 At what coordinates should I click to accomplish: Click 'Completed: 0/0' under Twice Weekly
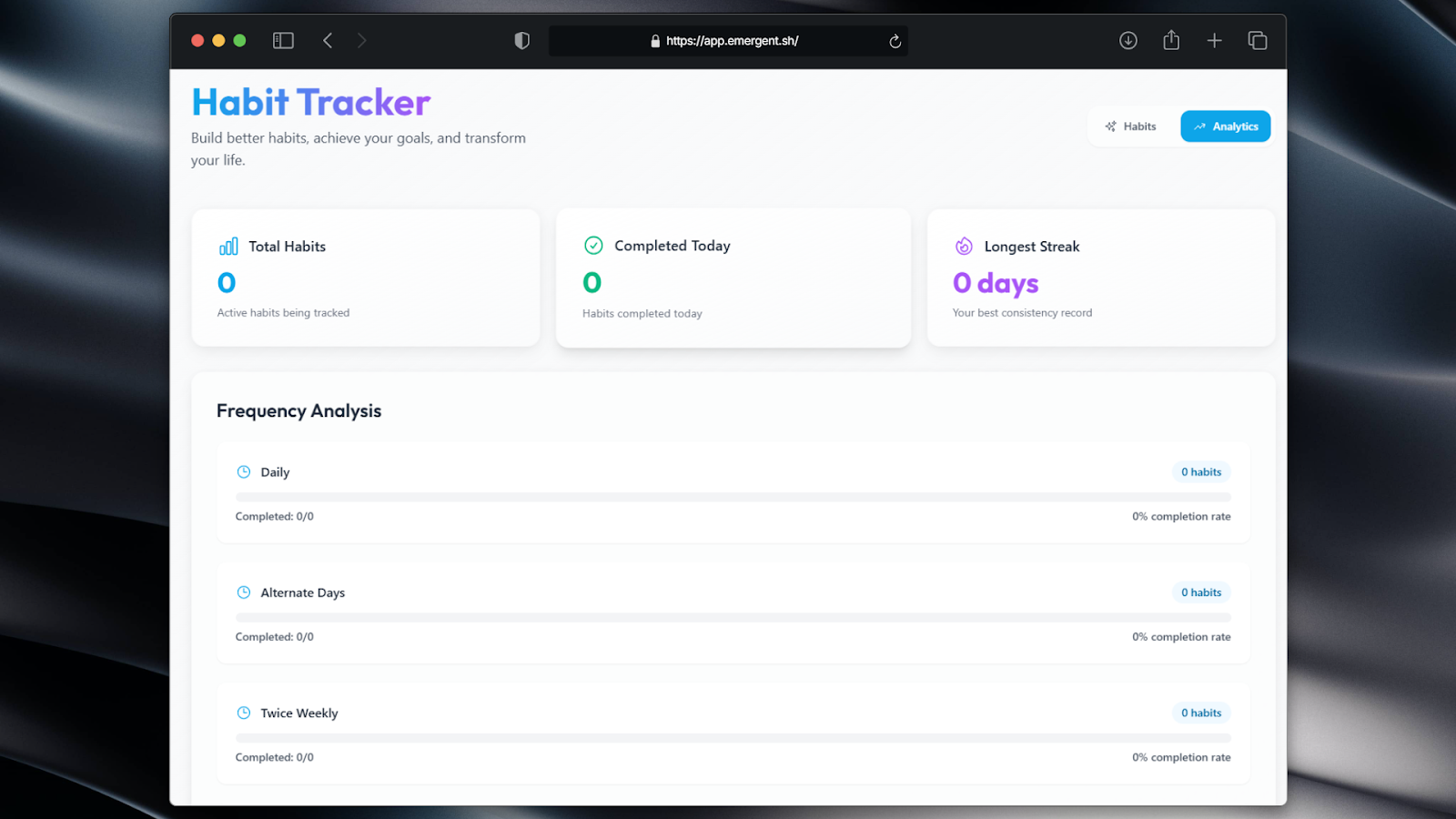coord(275,757)
